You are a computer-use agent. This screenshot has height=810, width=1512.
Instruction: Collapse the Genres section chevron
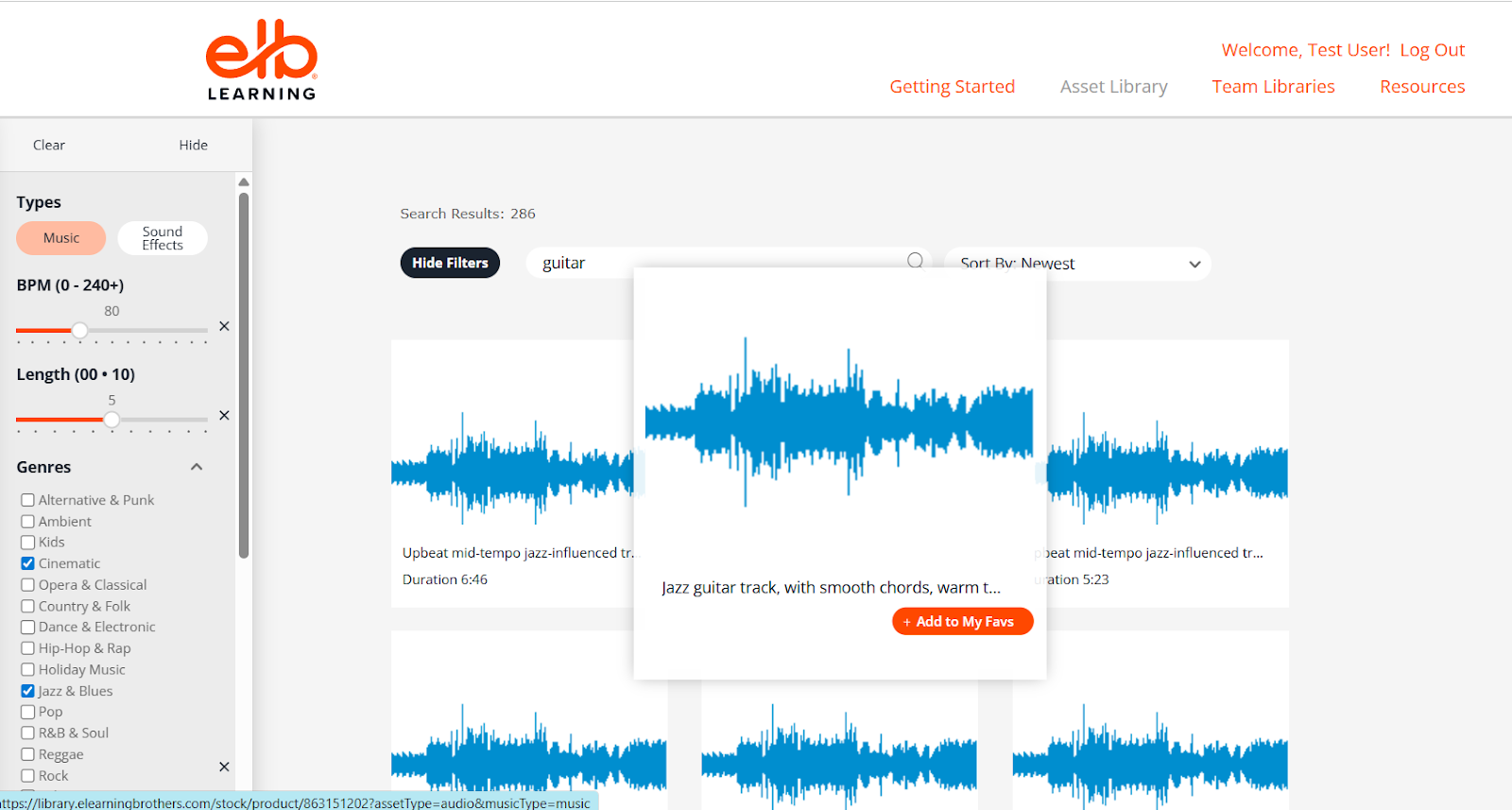coord(197,467)
